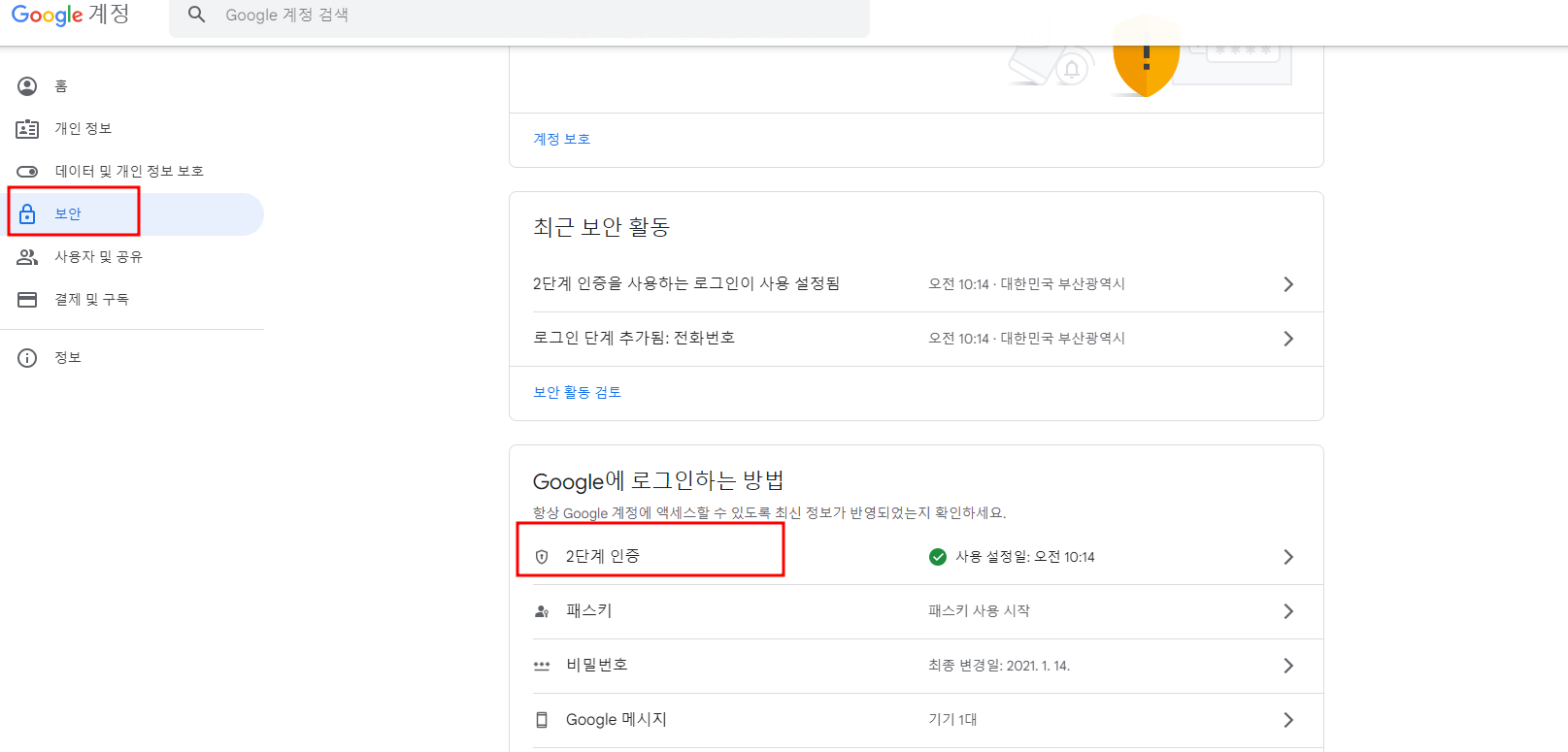
Task: Click the 결제 및 구독 card icon
Action: click(x=27, y=300)
